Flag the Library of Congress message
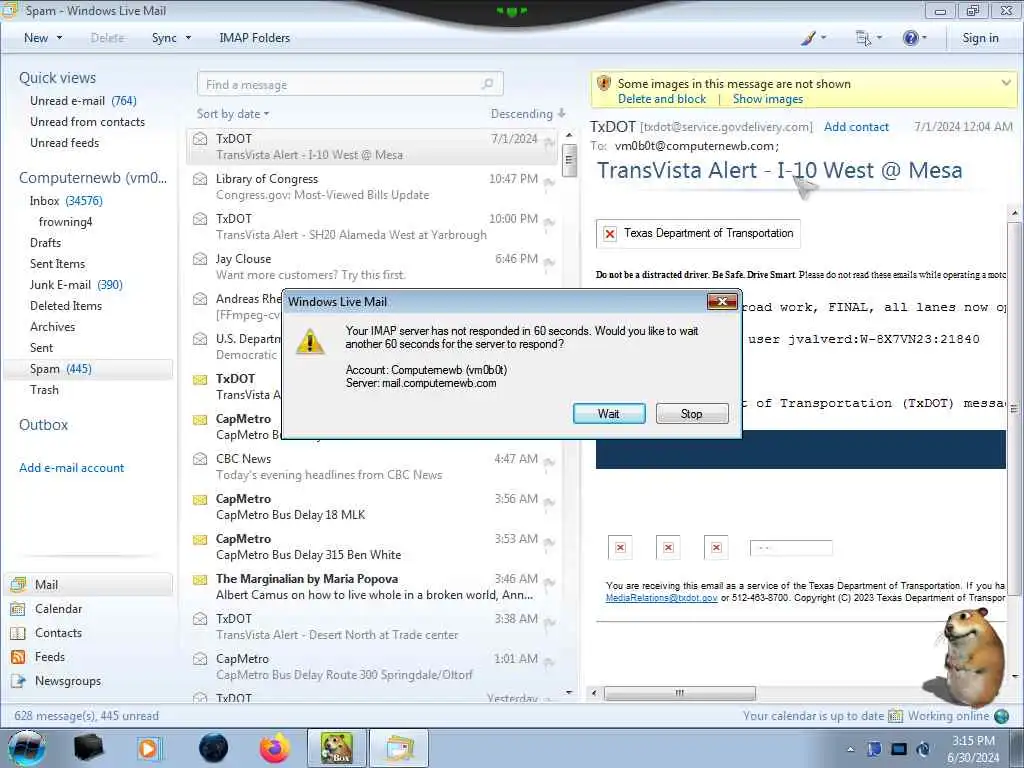Viewport: 1024px width, 768px height. click(x=549, y=183)
